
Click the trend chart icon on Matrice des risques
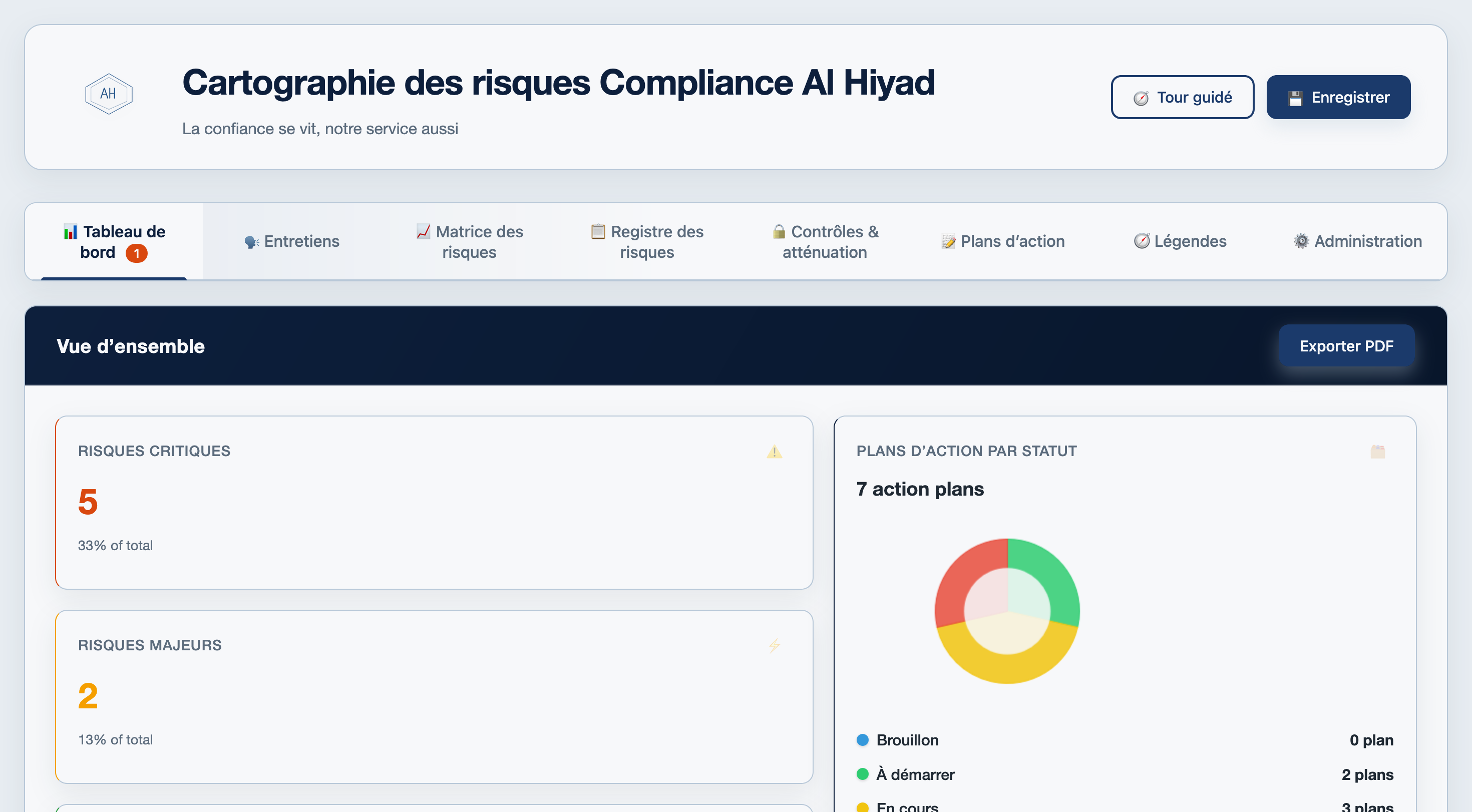423,232
